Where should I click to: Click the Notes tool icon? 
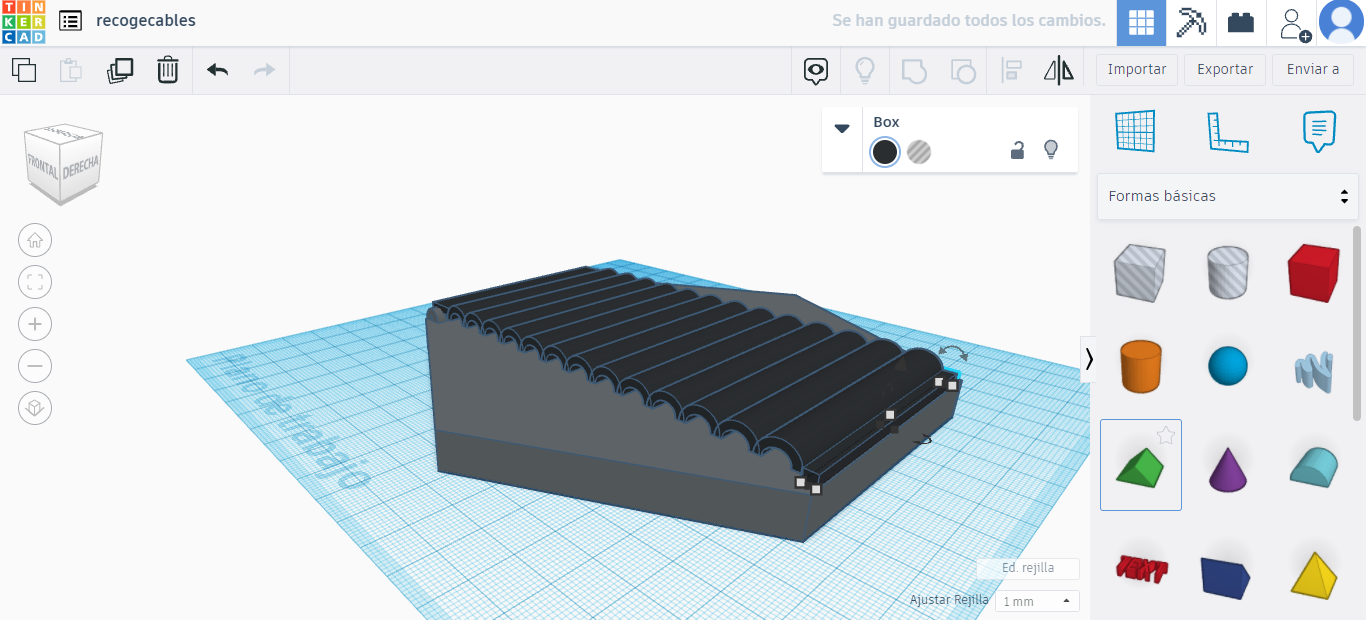tap(1320, 131)
